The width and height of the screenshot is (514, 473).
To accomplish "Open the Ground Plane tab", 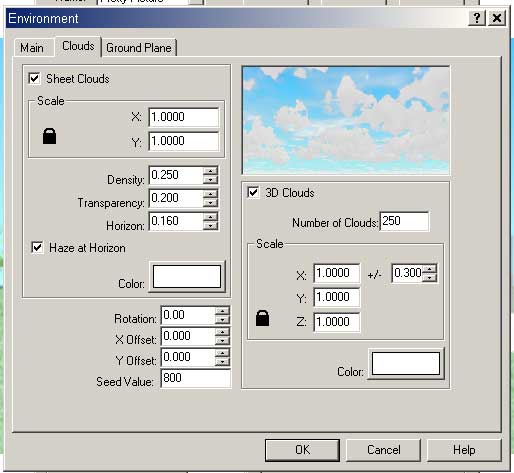I will 139,48.
